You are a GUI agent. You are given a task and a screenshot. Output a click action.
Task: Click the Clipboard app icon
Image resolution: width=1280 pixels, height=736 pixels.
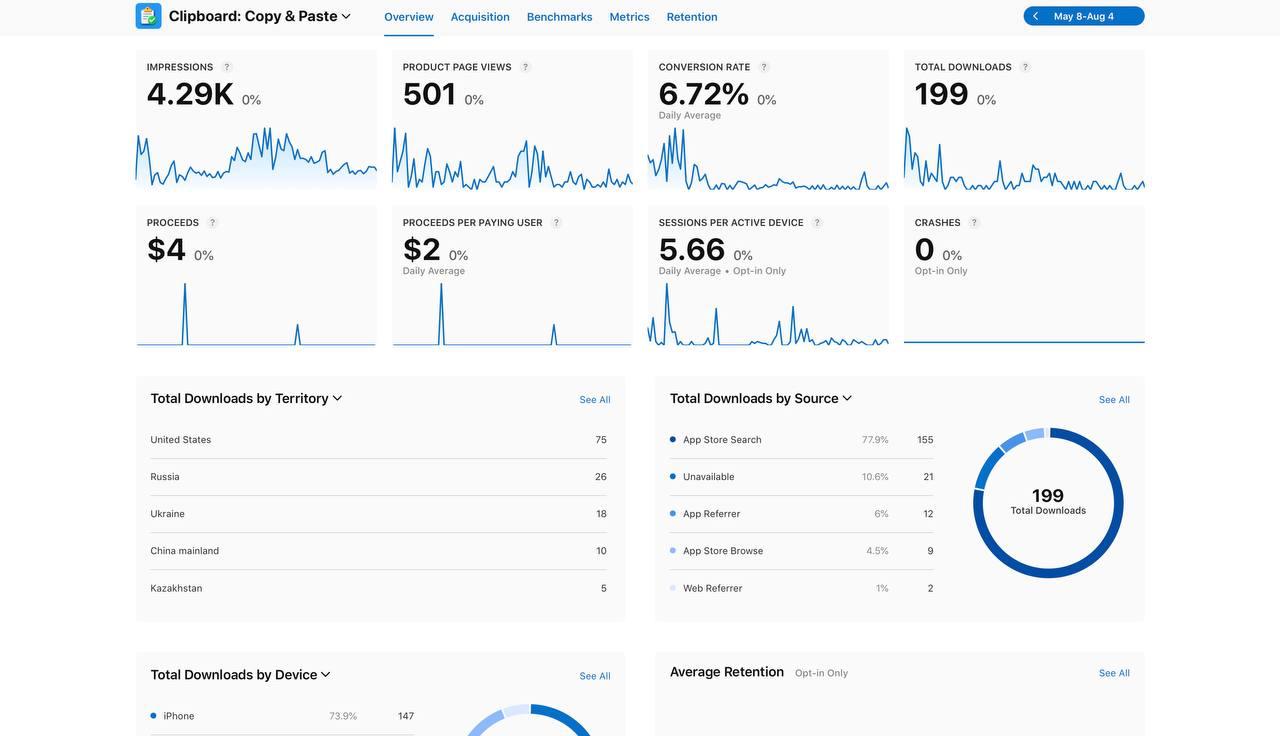pyautogui.click(x=148, y=16)
